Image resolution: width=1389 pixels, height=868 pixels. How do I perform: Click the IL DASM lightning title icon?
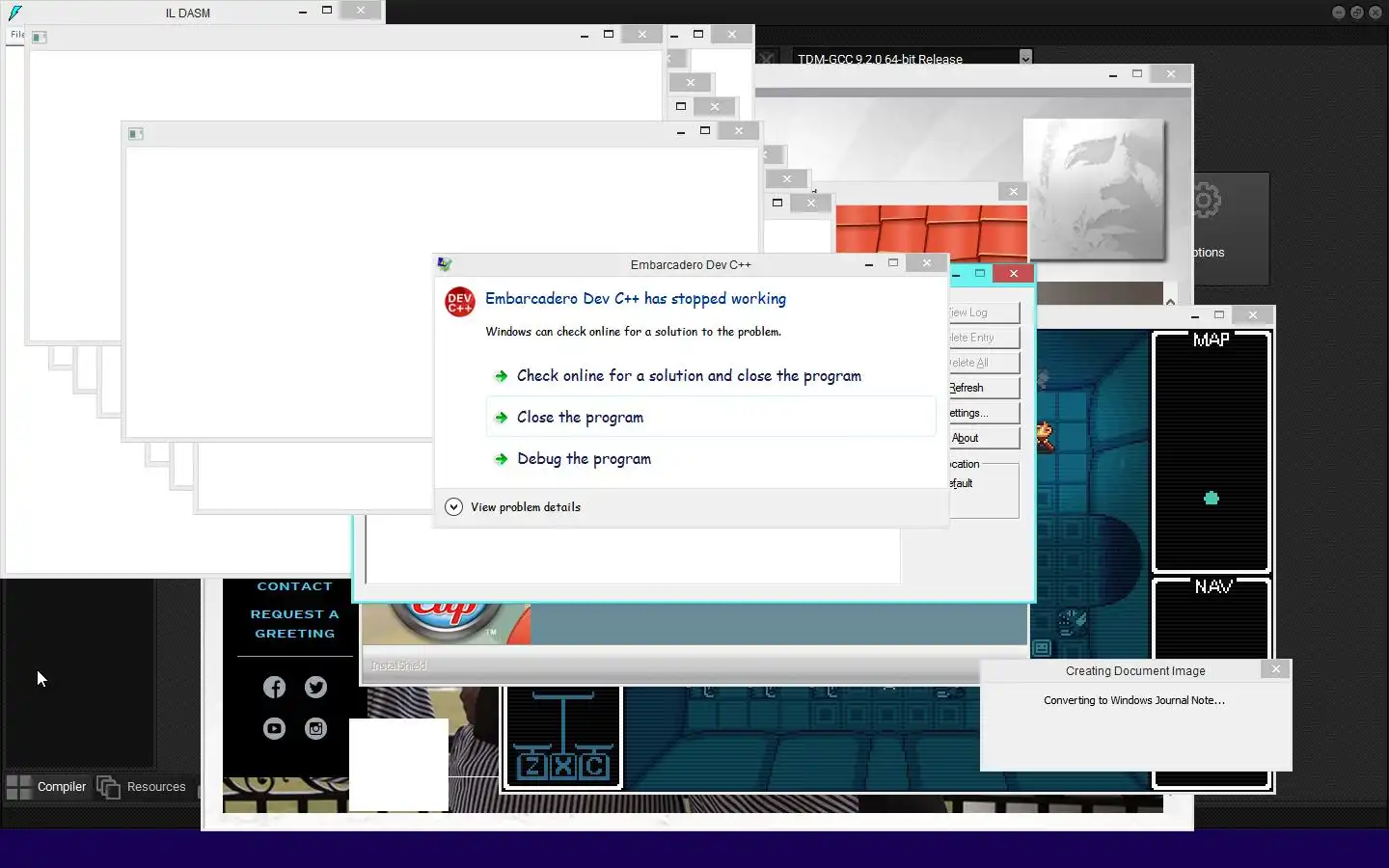pos(15,13)
